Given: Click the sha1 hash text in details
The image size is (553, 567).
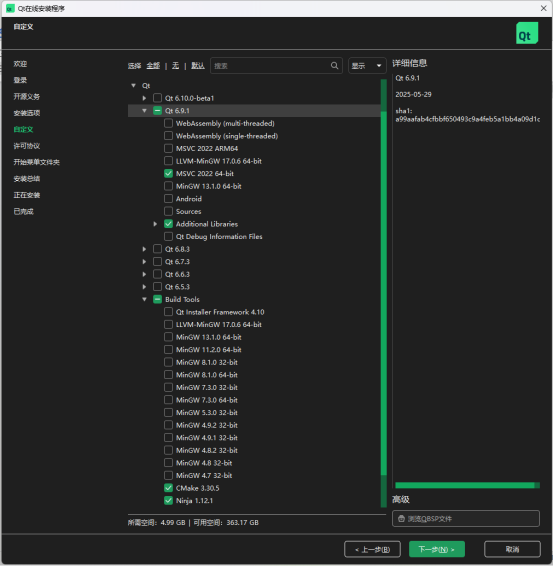Looking at the screenshot, I should tap(468, 119).
